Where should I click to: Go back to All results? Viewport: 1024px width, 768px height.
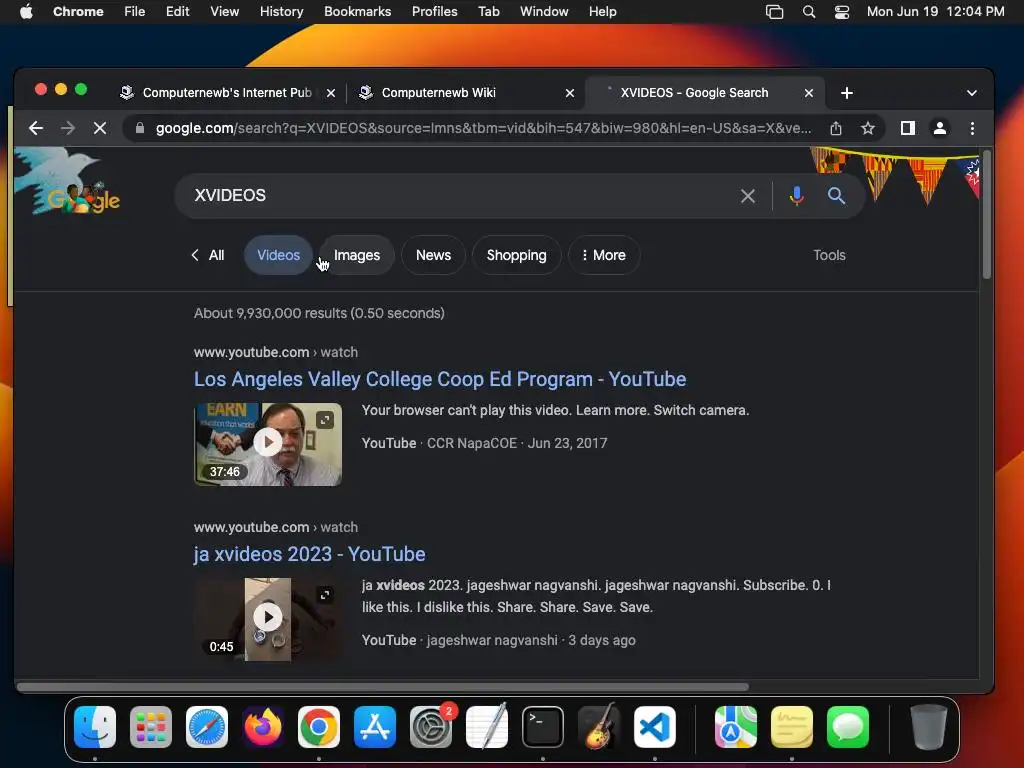point(208,255)
